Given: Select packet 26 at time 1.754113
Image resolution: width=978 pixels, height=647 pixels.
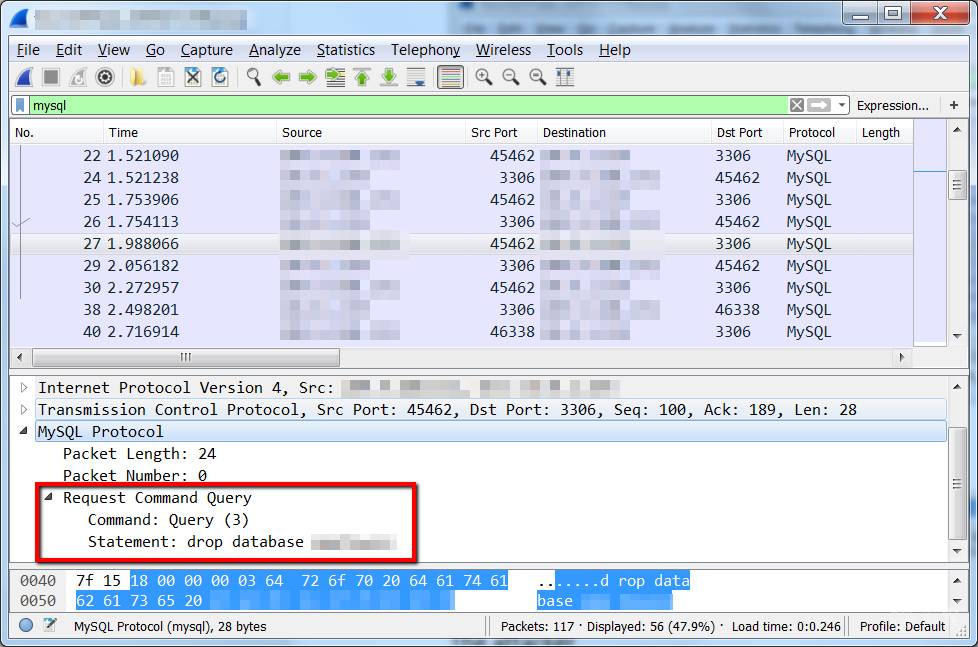Looking at the screenshot, I should point(462,222).
